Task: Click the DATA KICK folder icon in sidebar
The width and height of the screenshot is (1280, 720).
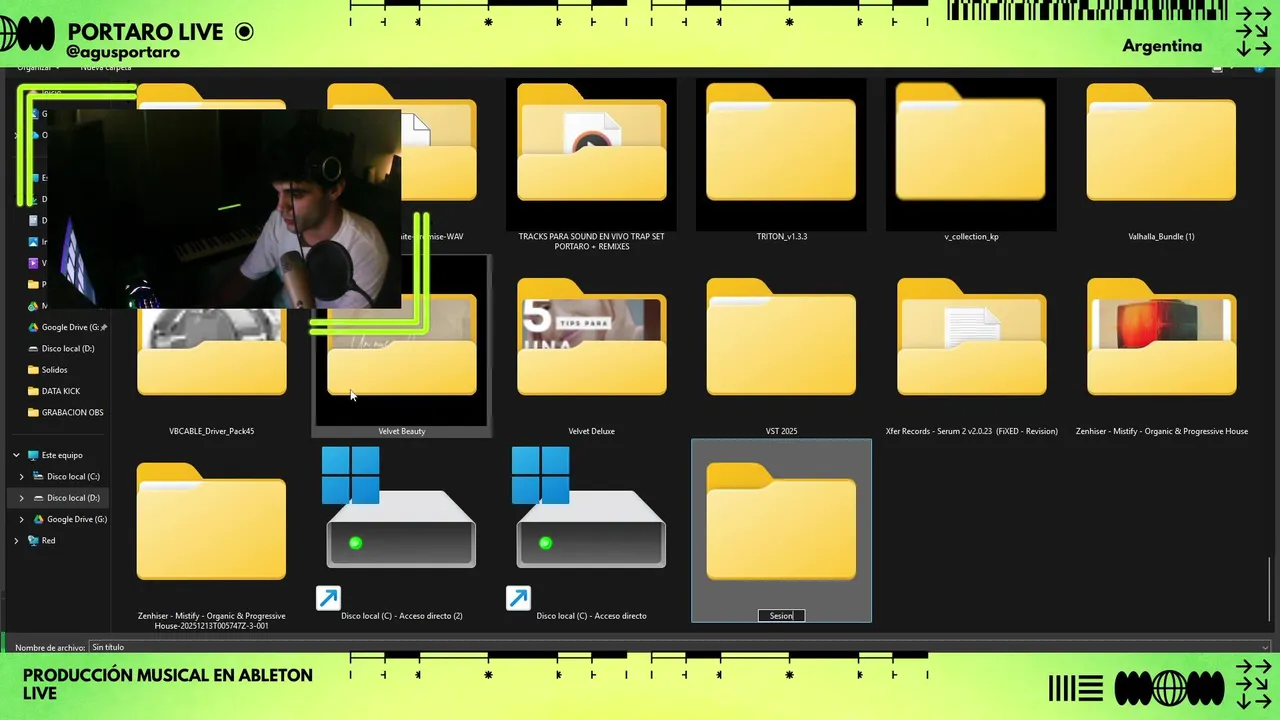Action: 33,391
